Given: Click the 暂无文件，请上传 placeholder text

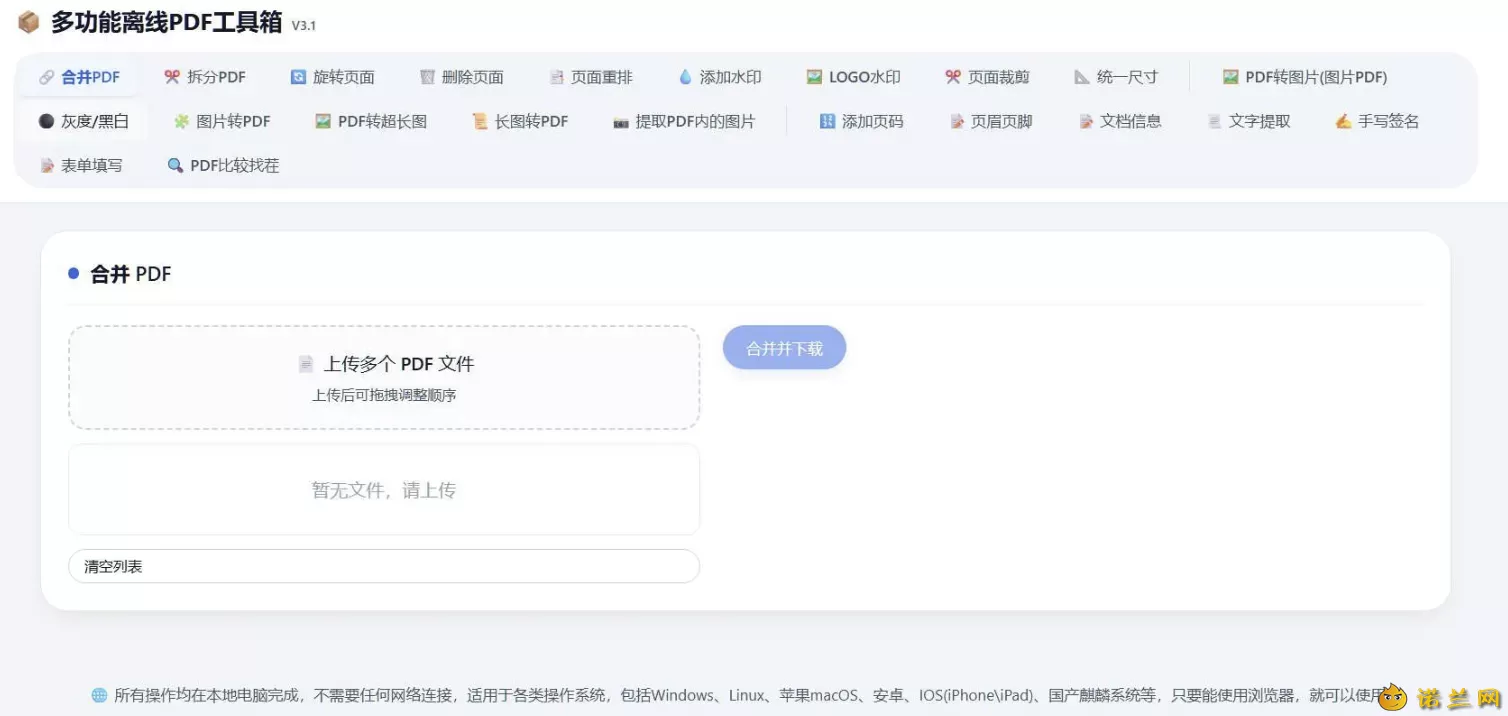Looking at the screenshot, I should point(384,490).
